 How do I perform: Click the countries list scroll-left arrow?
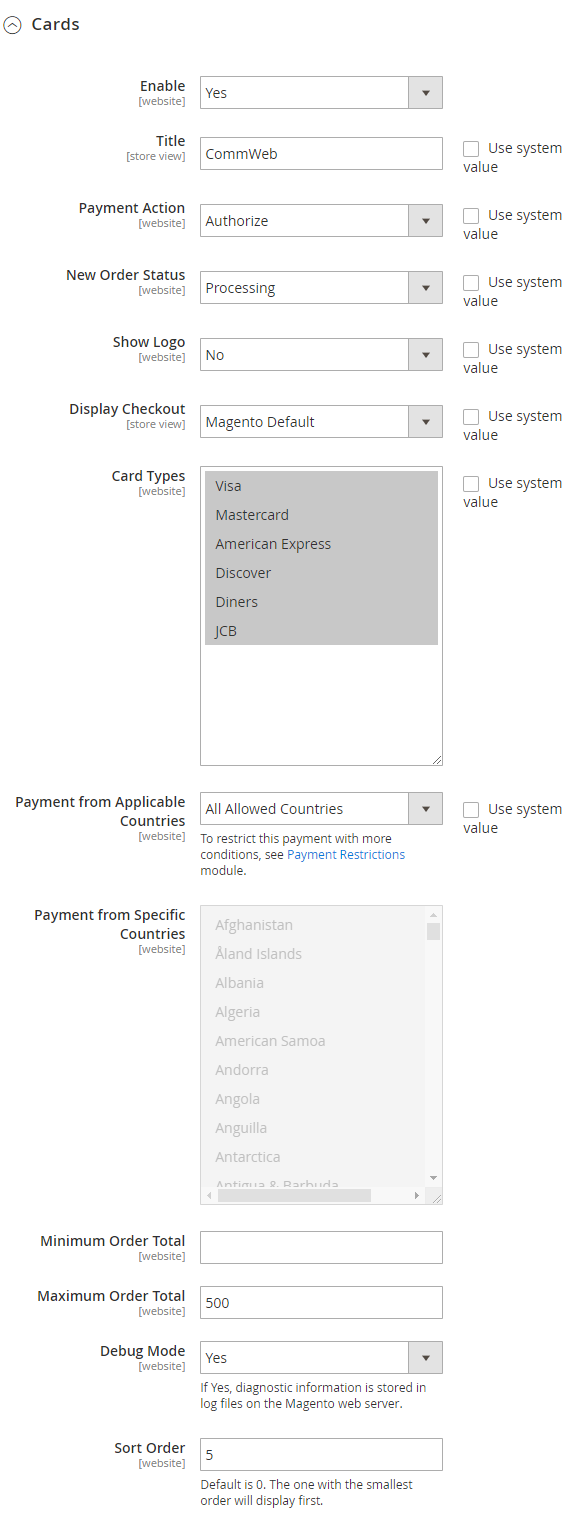[x=210, y=1195]
